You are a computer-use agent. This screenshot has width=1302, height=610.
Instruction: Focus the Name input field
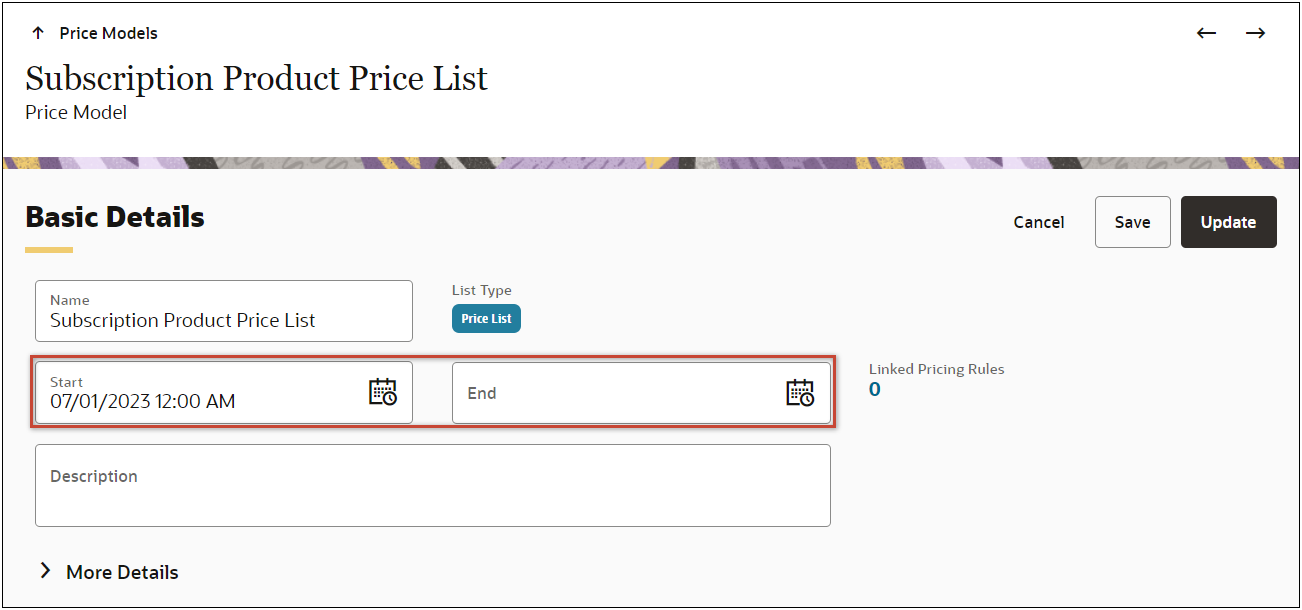click(223, 320)
